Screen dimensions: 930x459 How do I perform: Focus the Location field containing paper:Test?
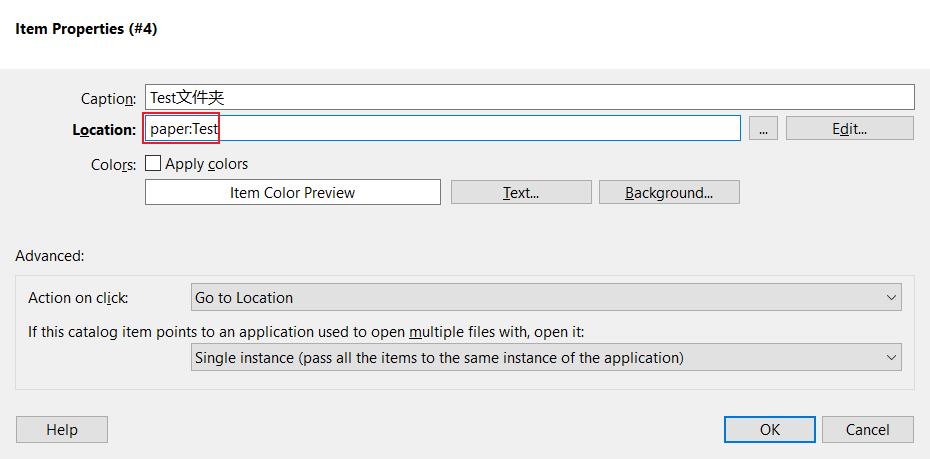(x=442, y=128)
